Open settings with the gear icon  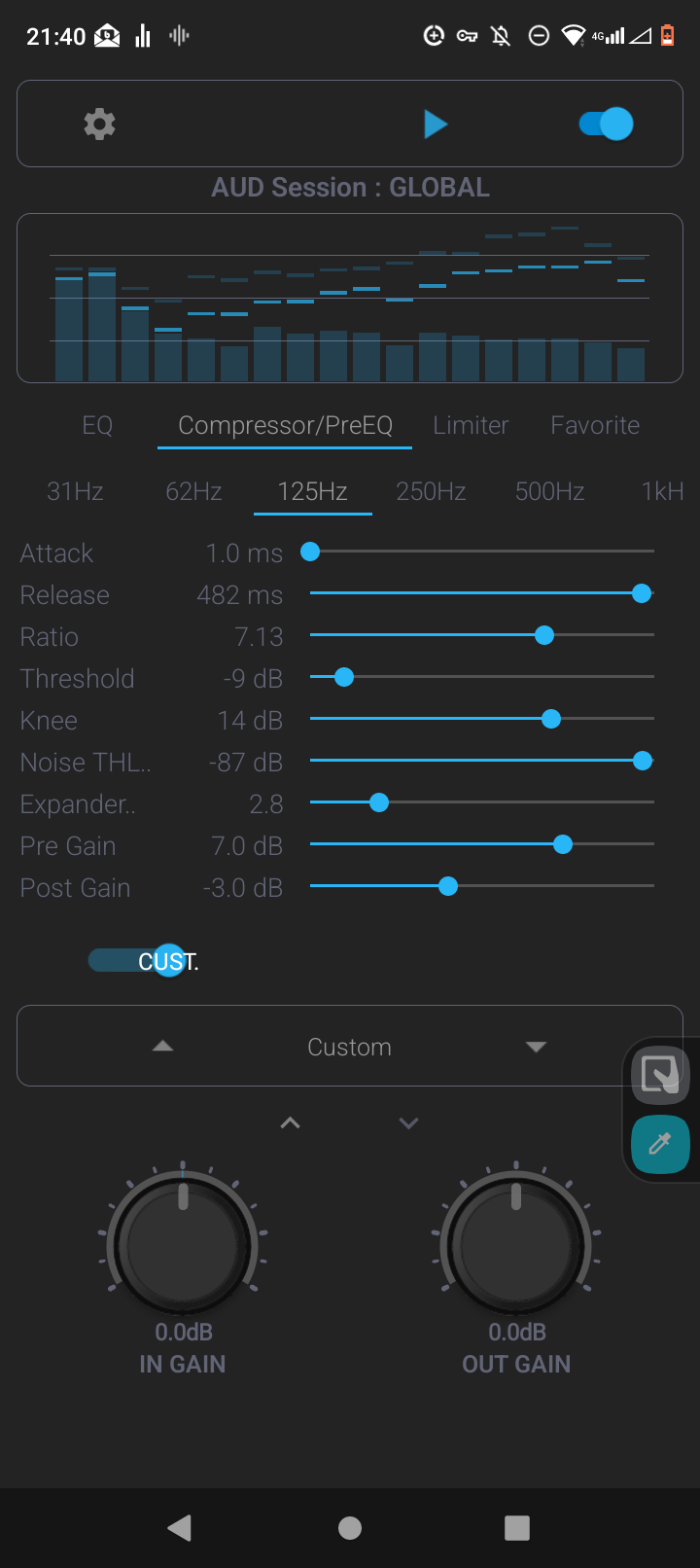pos(99,125)
